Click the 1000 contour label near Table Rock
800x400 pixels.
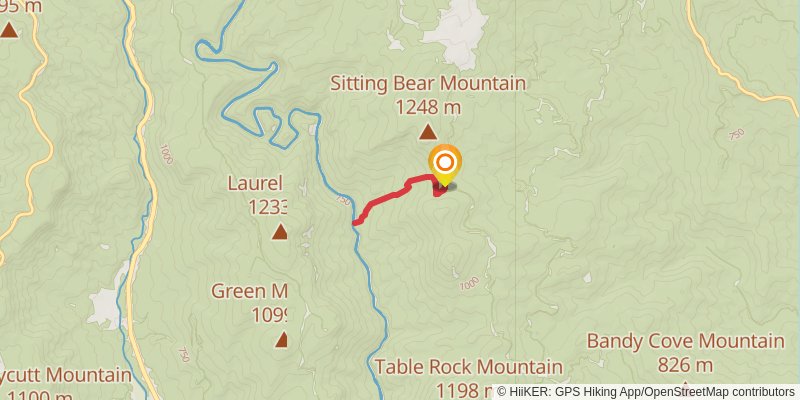469,284
